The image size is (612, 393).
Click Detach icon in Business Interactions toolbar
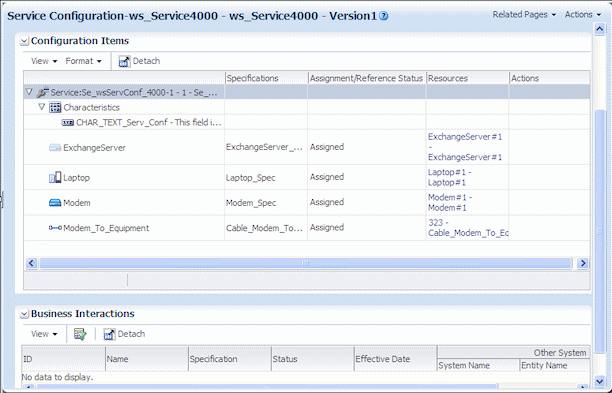point(109,334)
